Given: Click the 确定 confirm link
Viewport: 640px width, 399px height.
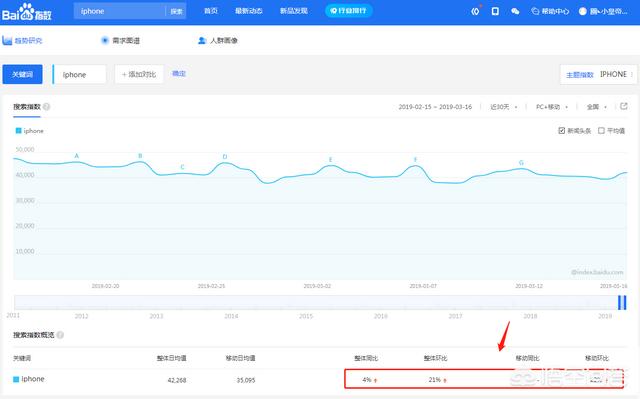Looking at the screenshot, I should tap(179, 73).
